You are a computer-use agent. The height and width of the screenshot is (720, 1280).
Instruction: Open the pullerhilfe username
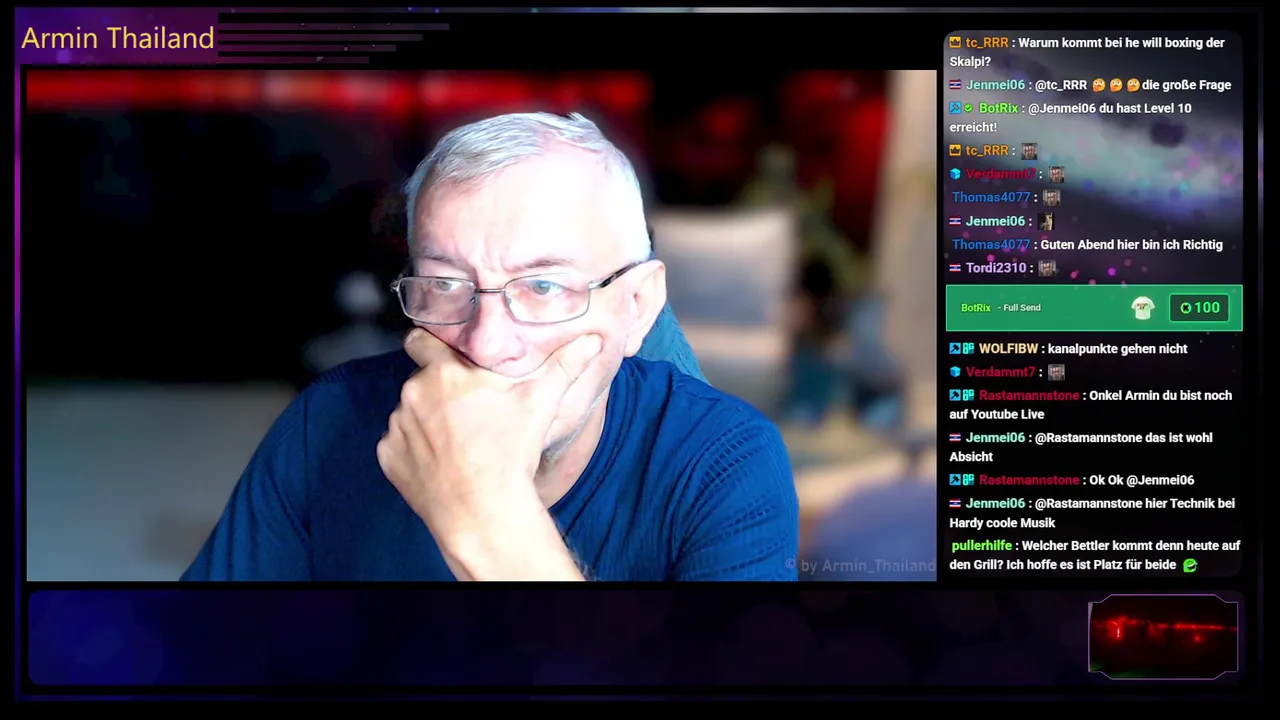[982, 546]
